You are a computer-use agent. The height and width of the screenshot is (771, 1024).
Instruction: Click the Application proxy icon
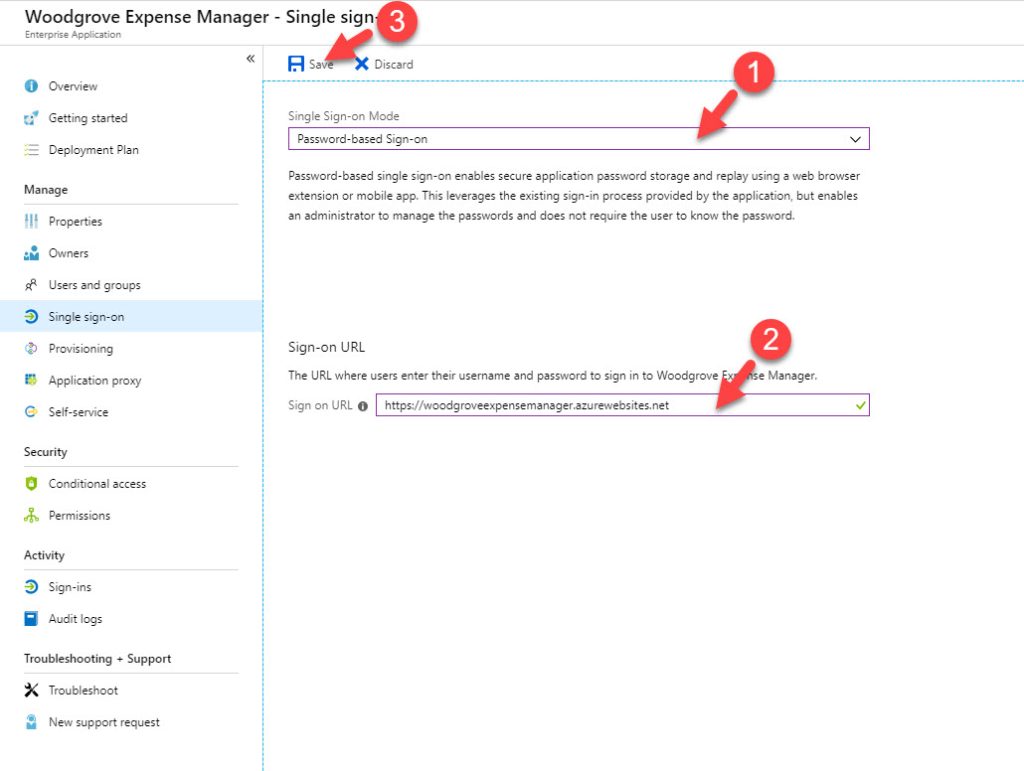tap(31, 380)
